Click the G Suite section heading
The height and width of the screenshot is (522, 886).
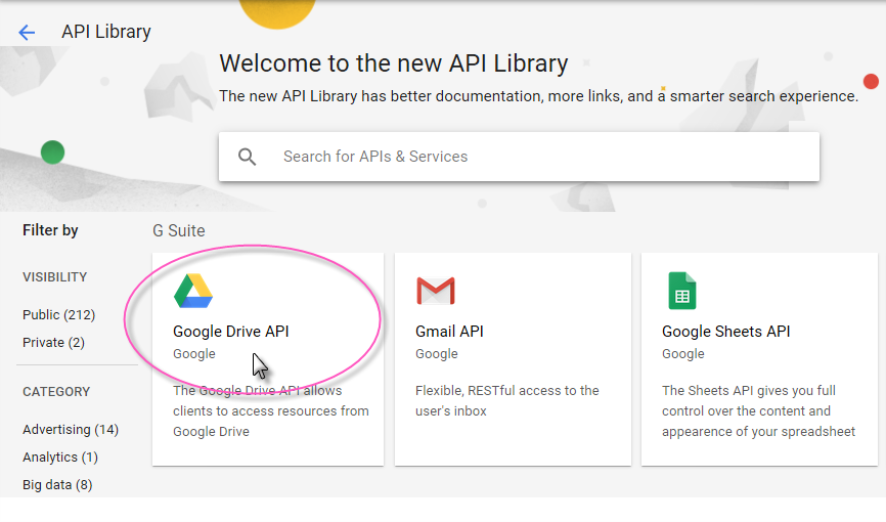(179, 230)
